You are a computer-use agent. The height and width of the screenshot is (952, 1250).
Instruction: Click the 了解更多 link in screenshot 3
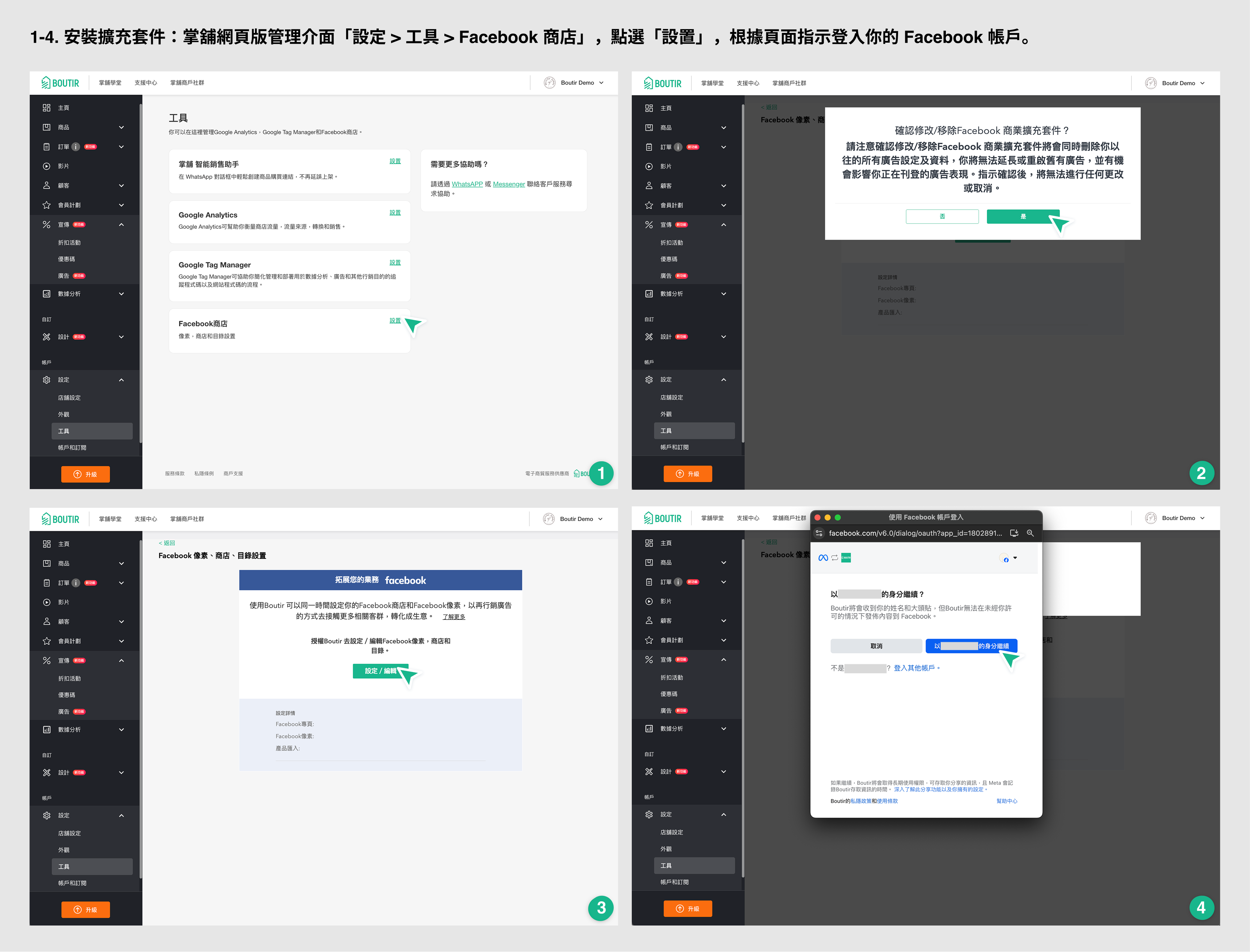click(x=453, y=617)
